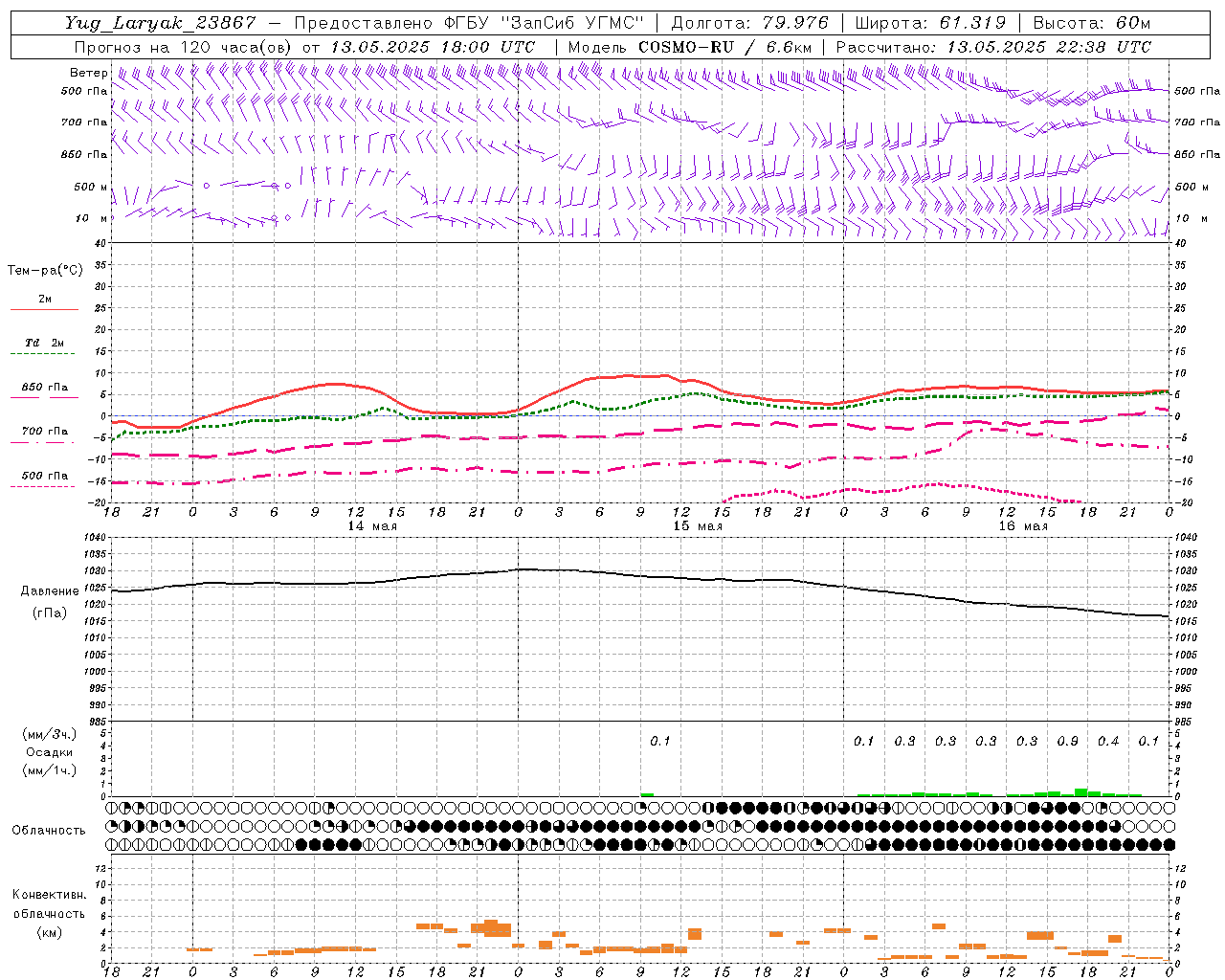Image resolution: width=1225 pixels, height=980 pixels.
Task: Click the Осадки precipitation label
Action: [50, 752]
